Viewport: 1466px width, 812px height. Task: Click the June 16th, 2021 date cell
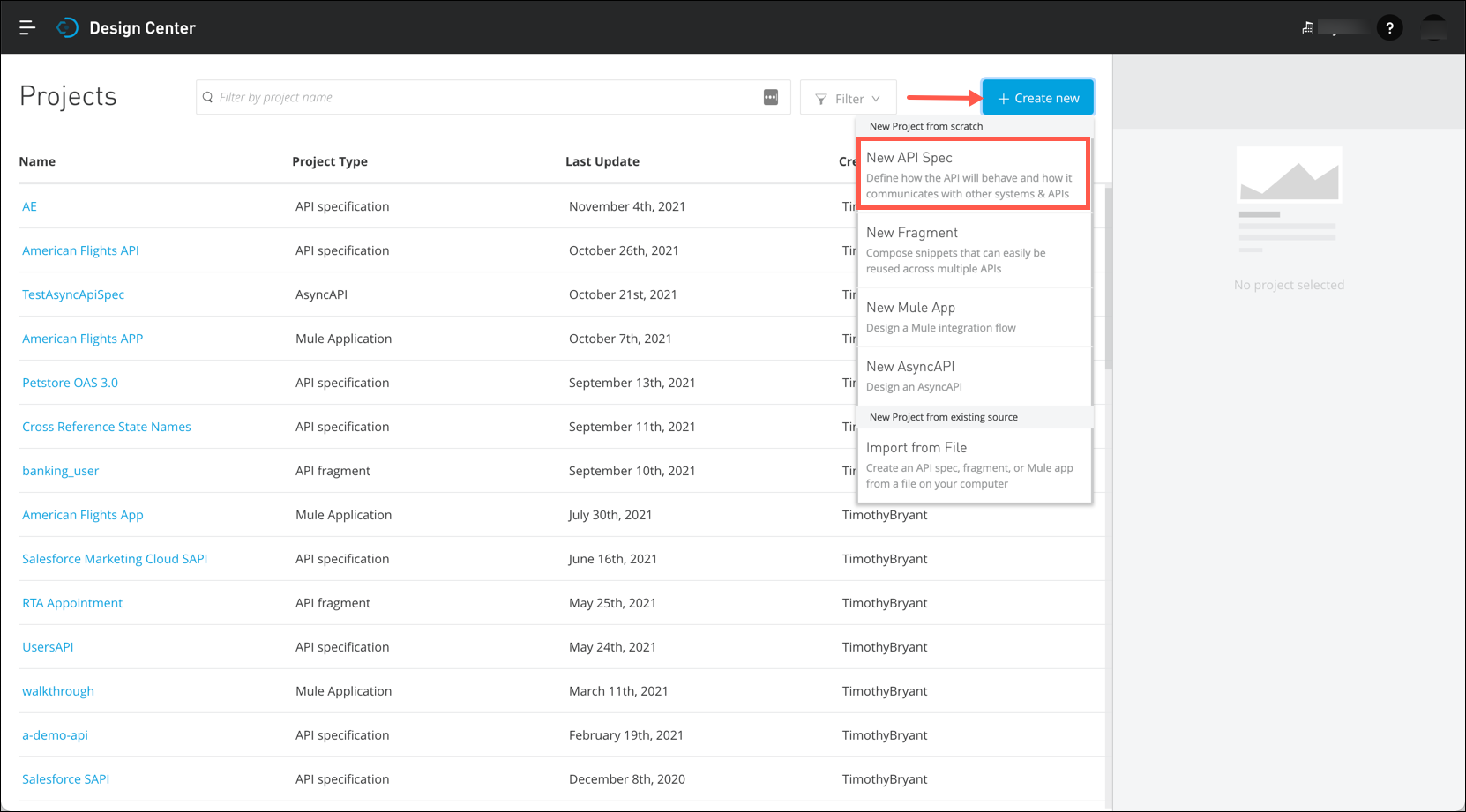tap(613, 559)
